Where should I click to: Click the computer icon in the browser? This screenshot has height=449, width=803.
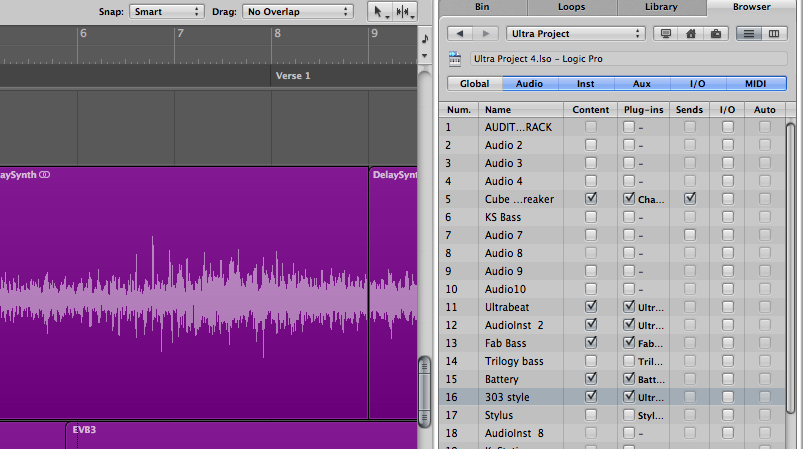[x=666, y=34]
